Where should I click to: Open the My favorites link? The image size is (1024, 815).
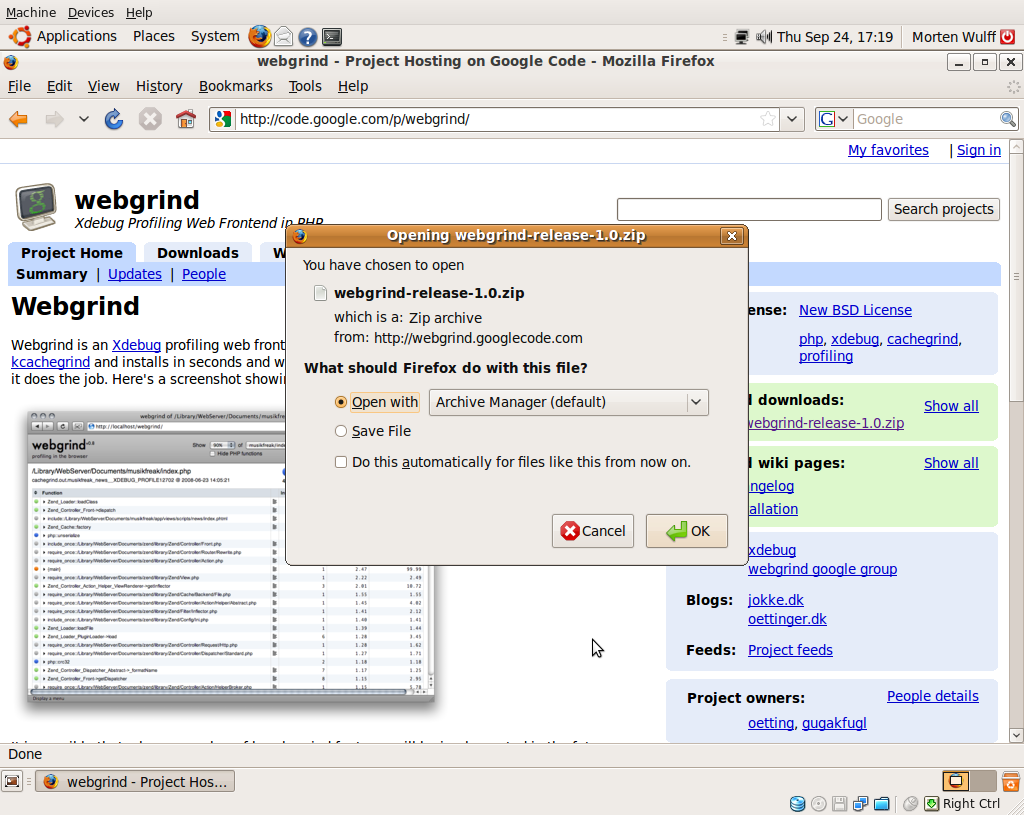coord(888,150)
